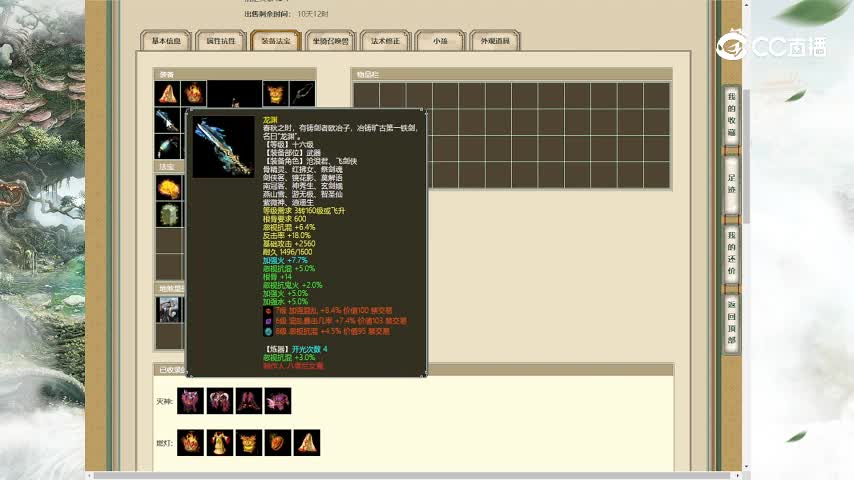Image resolution: width=854 pixels, height=480 pixels.
Task: Switch to the 外观道具 tab
Action: pos(495,41)
